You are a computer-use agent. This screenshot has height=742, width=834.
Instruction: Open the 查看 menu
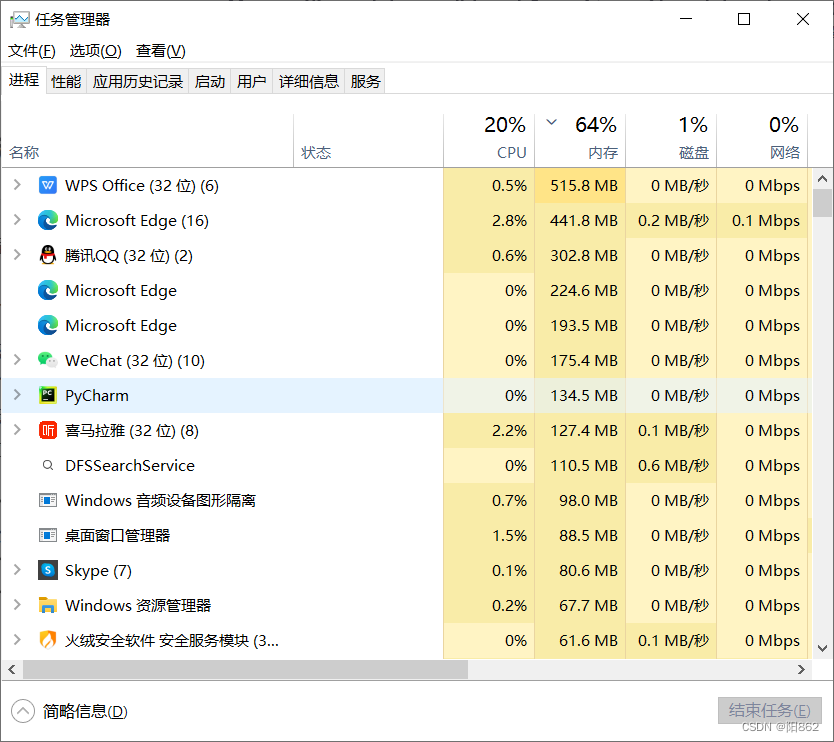tap(159, 50)
